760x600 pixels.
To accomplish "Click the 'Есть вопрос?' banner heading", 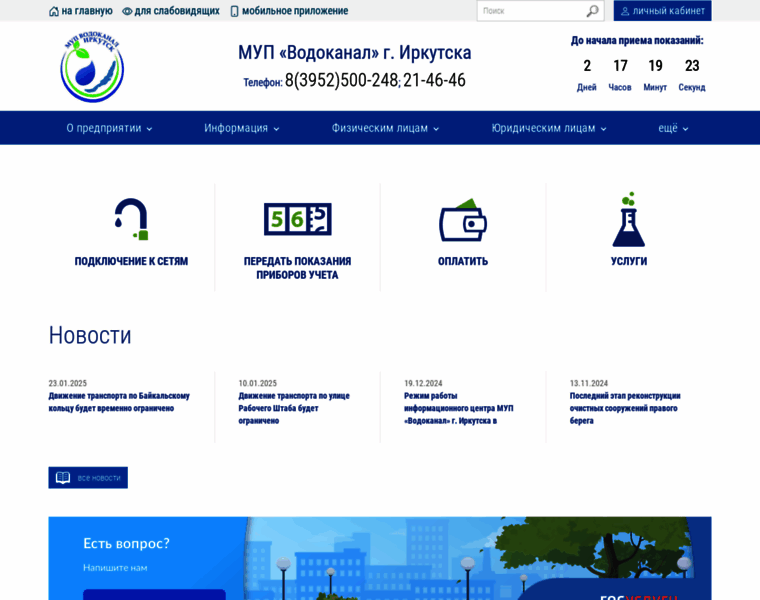I will [x=127, y=543].
